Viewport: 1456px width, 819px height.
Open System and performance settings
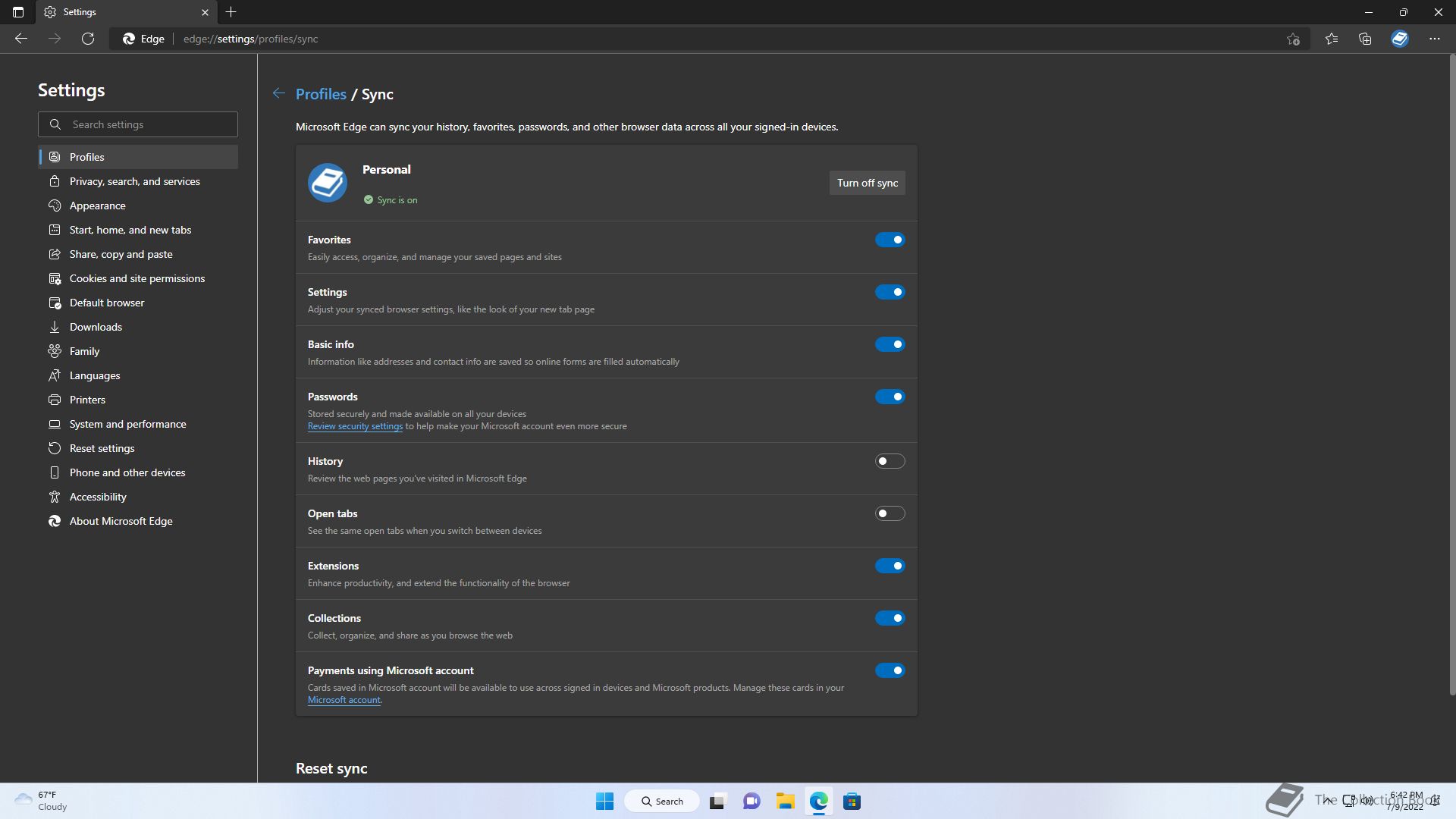pyautogui.click(x=138, y=424)
